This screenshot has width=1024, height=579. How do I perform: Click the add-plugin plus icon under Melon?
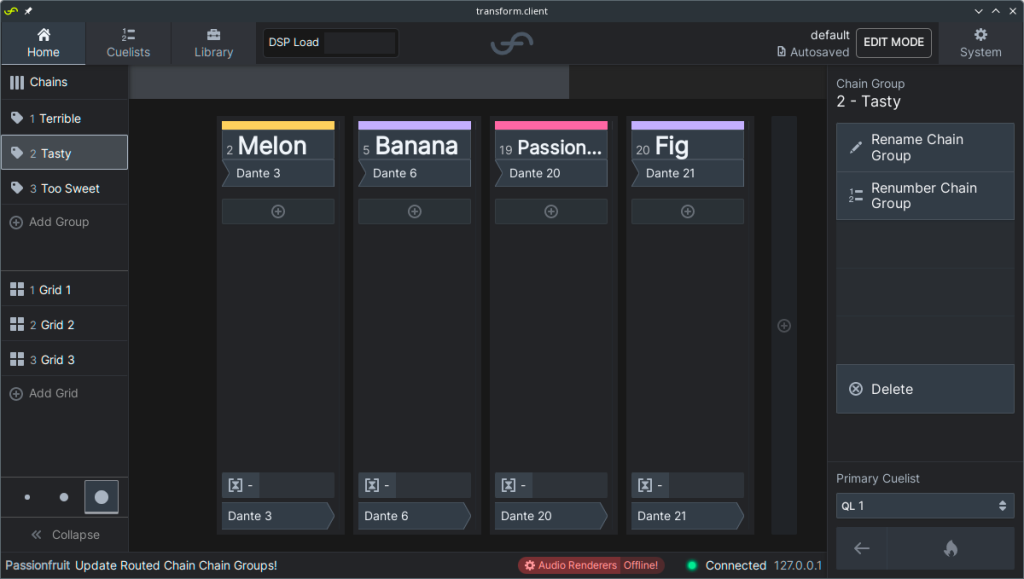[x=278, y=211]
